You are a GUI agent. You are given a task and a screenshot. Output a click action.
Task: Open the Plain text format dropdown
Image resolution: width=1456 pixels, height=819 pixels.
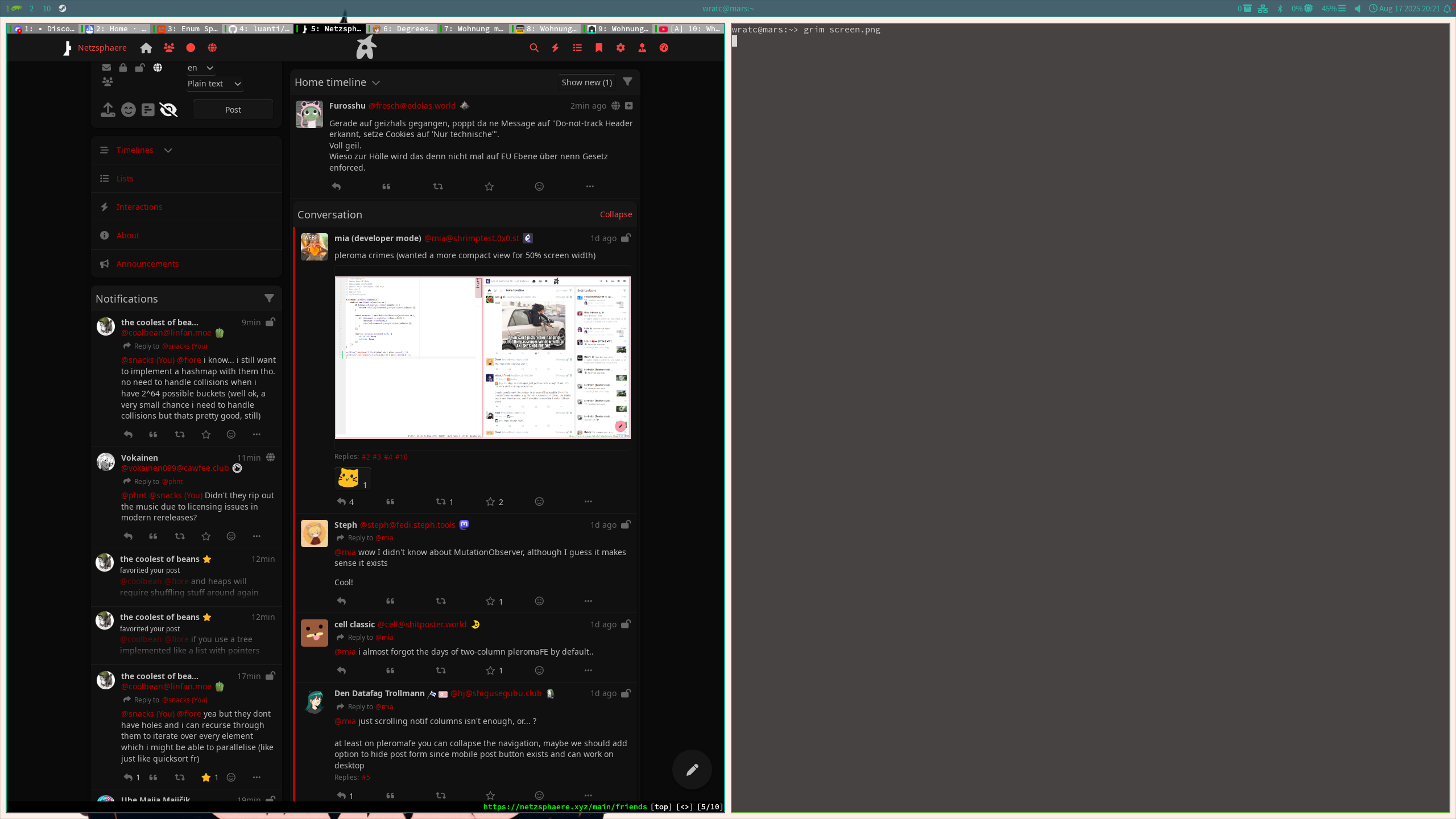(214, 84)
